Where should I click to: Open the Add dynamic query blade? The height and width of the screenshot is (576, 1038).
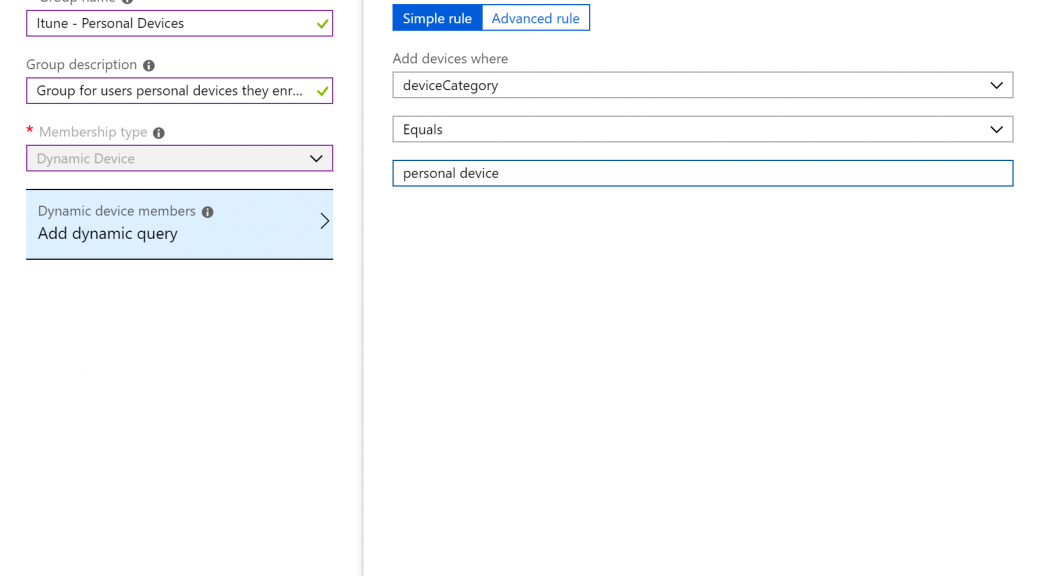coord(179,224)
